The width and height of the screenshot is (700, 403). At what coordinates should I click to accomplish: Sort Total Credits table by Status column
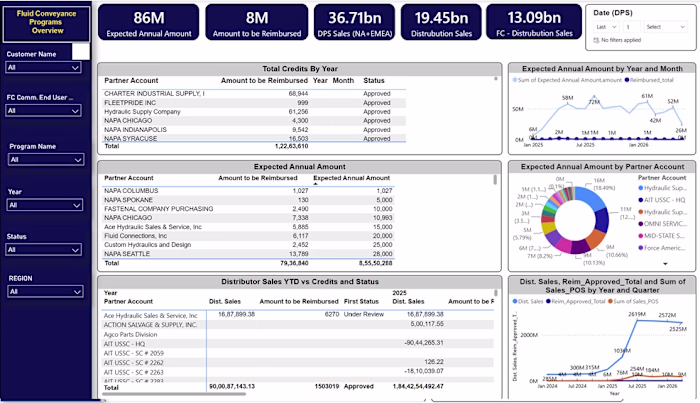(x=374, y=81)
